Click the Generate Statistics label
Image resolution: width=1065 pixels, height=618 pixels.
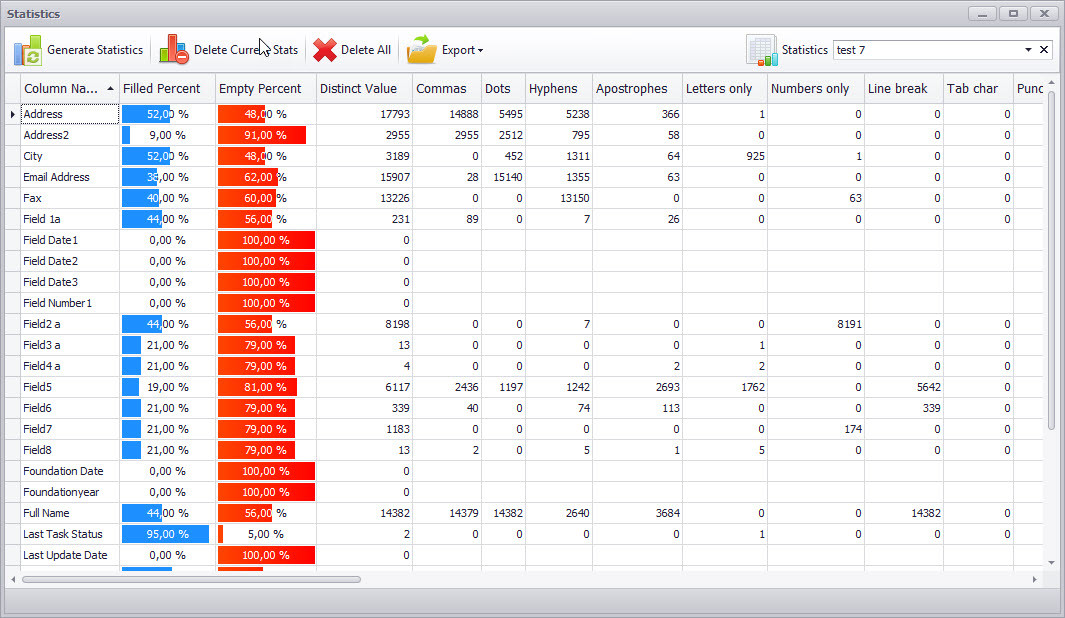click(x=95, y=50)
